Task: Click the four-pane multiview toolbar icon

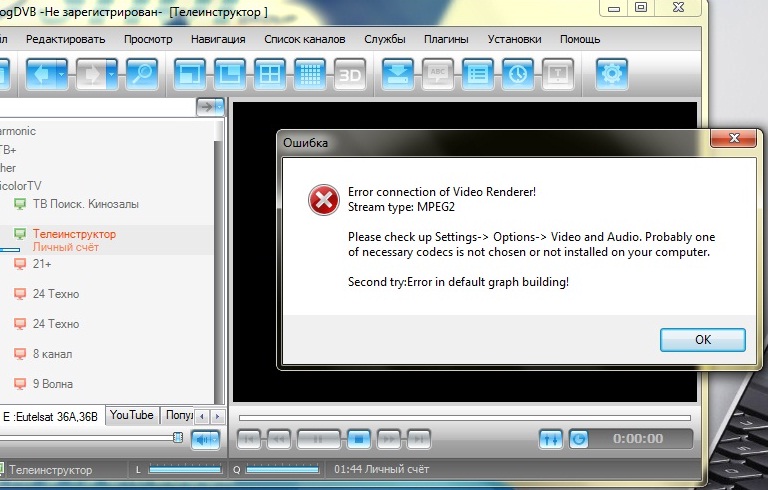Action: tap(269, 74)
